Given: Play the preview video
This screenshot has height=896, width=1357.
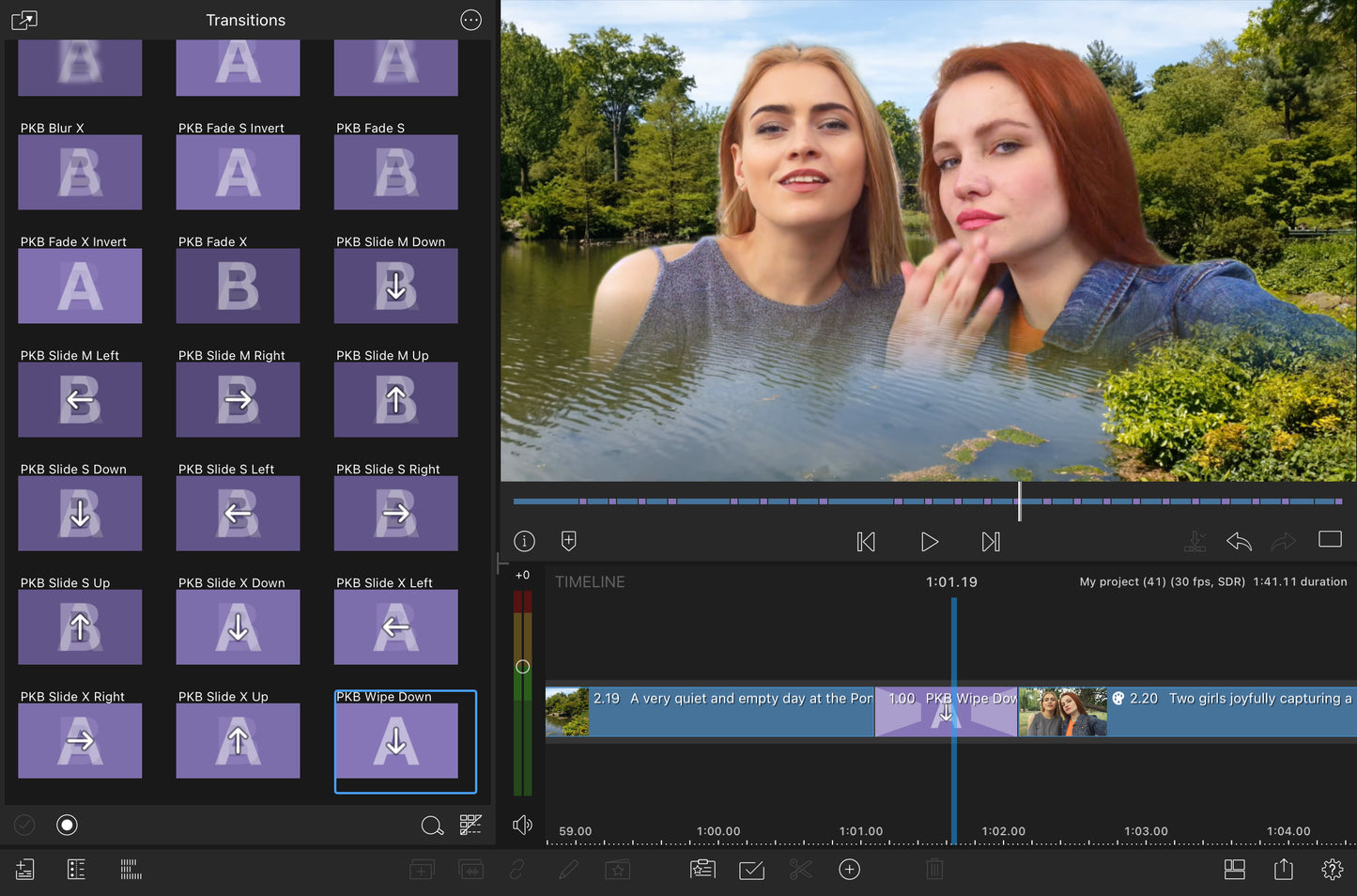Looking at the screenshot, I should point(929,542).
